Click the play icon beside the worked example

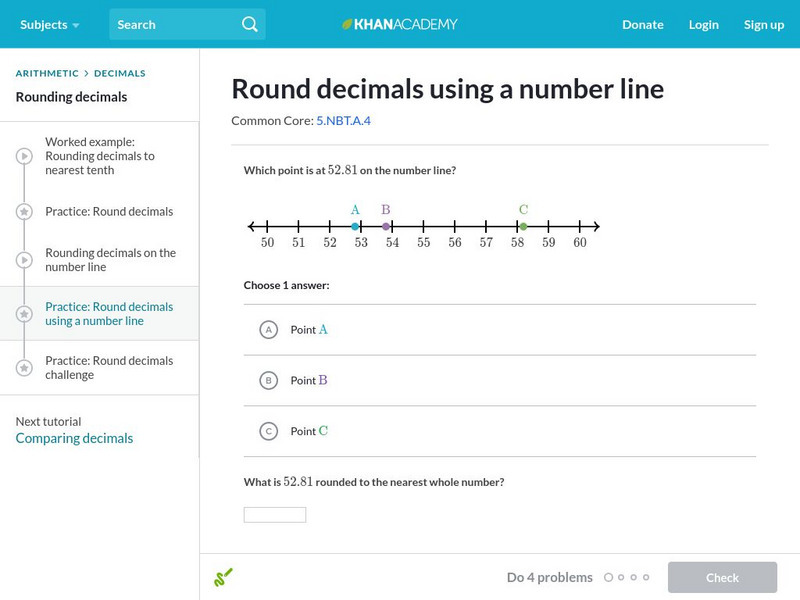point(22,156)
